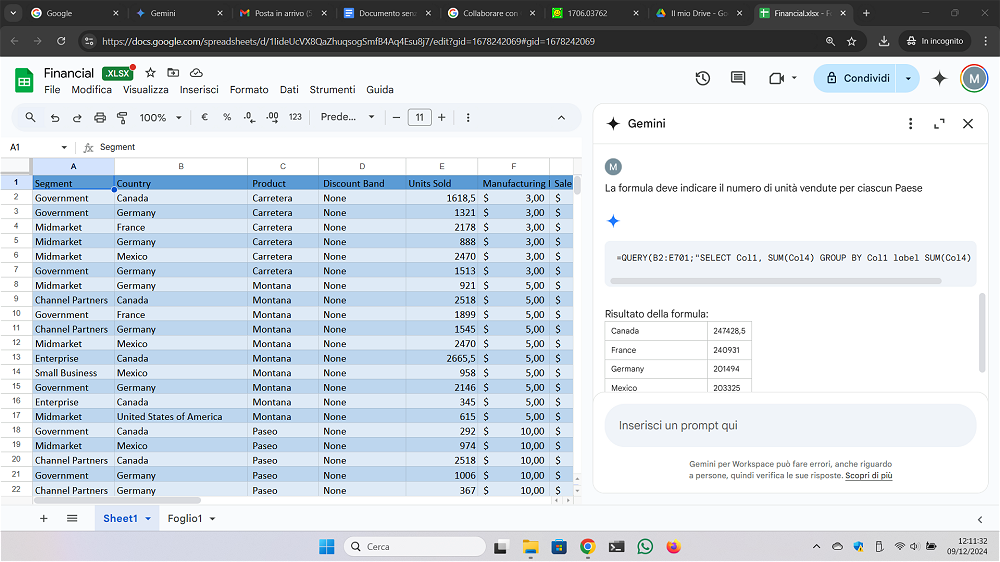Open Firefox from the taskbar

pyautogui.click(x=673, y=547)
